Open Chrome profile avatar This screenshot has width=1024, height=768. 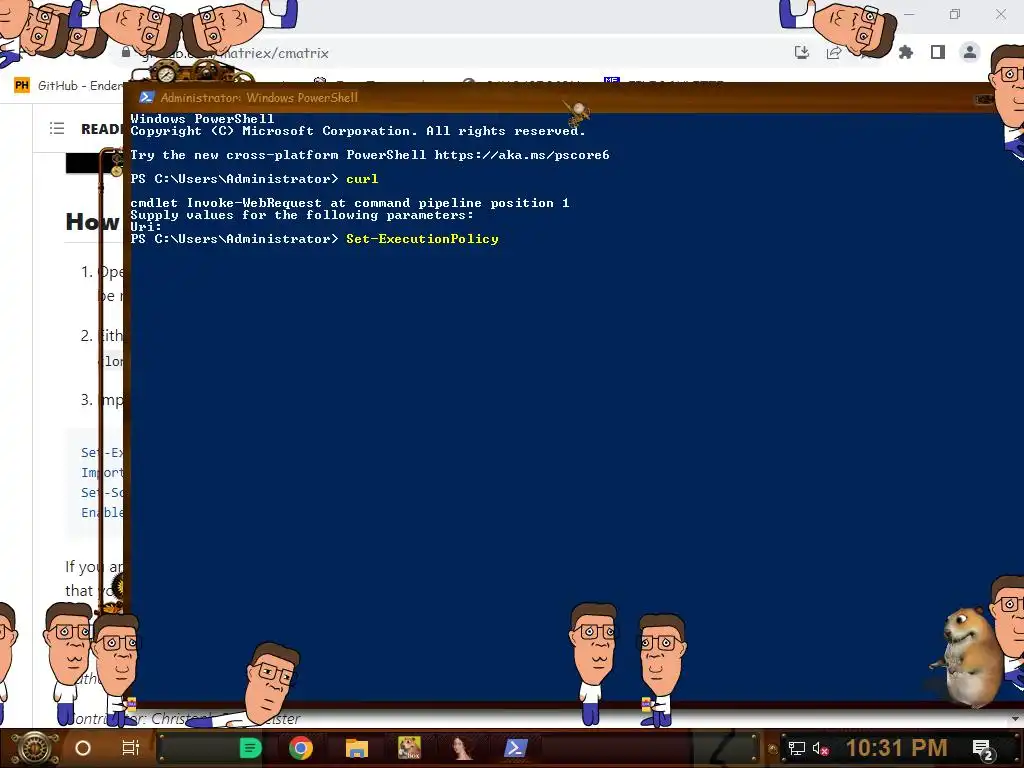coord(970,52)
